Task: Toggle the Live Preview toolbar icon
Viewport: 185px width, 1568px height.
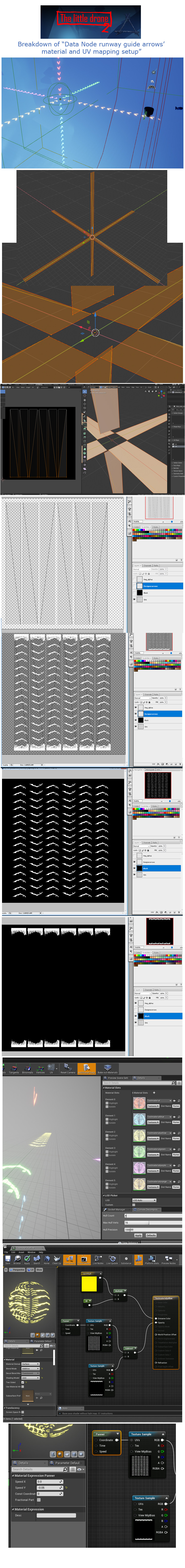Action: click(x=83, y=1259)
